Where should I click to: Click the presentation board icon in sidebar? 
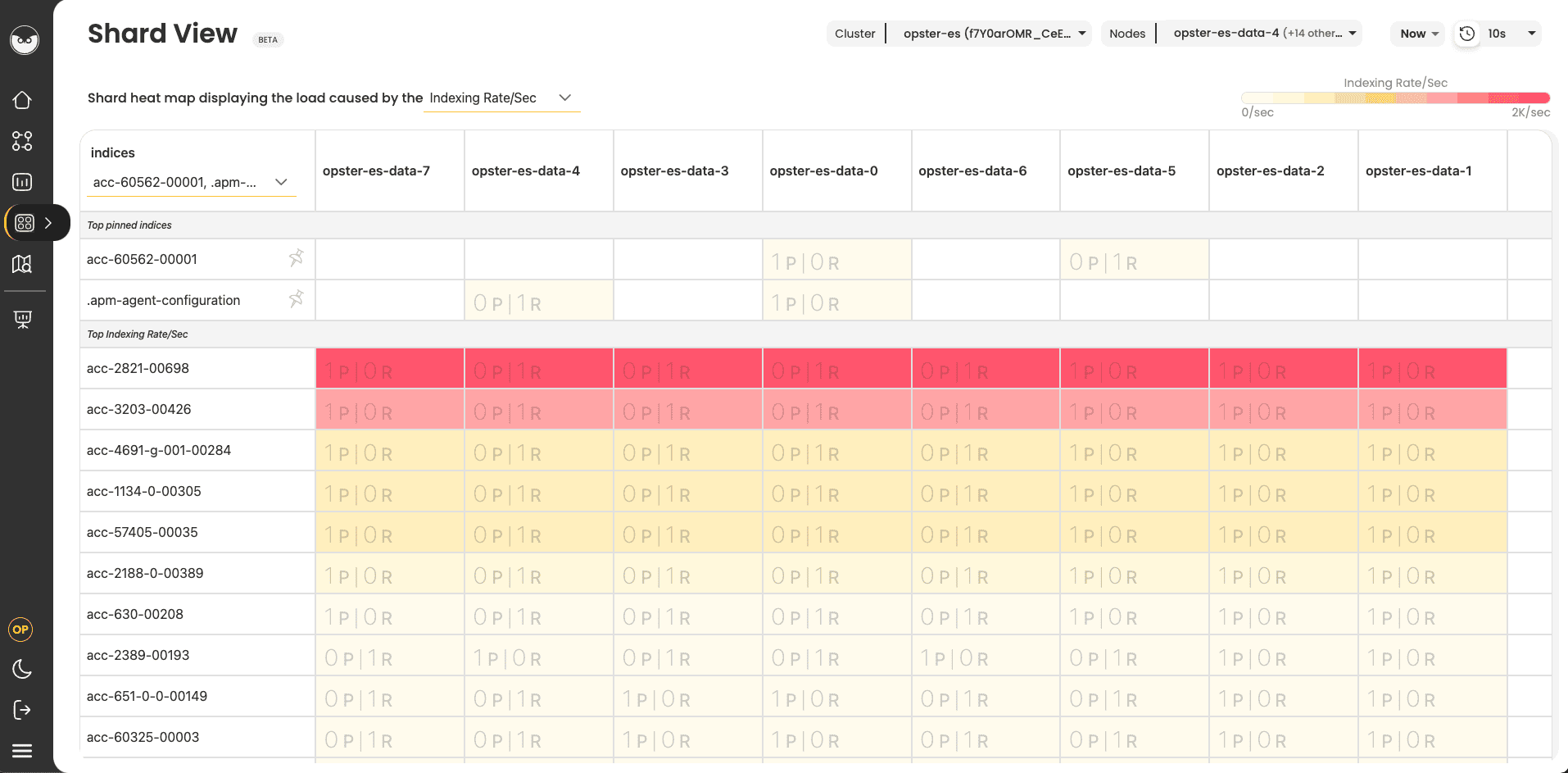click(x=22, y=319)
